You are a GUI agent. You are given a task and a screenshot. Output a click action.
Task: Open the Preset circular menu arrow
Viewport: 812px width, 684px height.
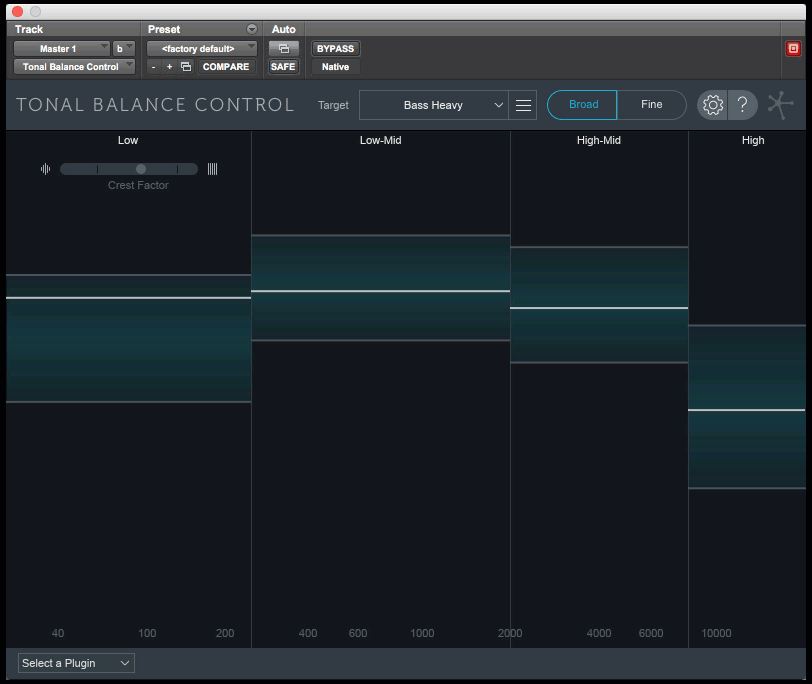click(x=252, y=29)
